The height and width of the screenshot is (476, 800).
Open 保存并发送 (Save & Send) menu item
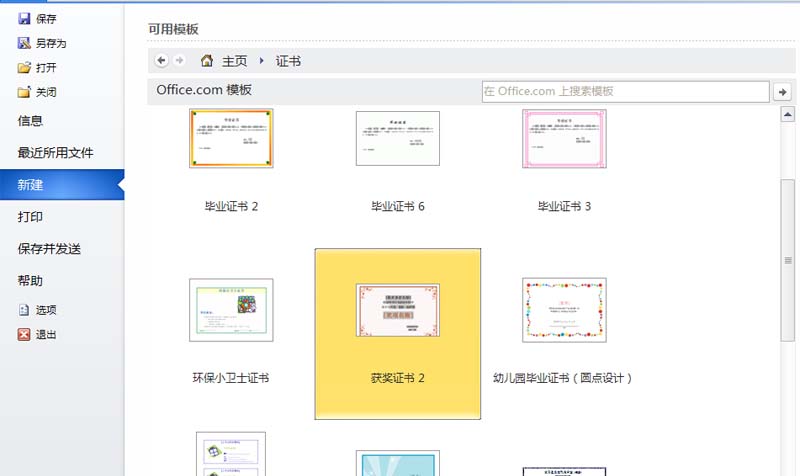[62, 249]
